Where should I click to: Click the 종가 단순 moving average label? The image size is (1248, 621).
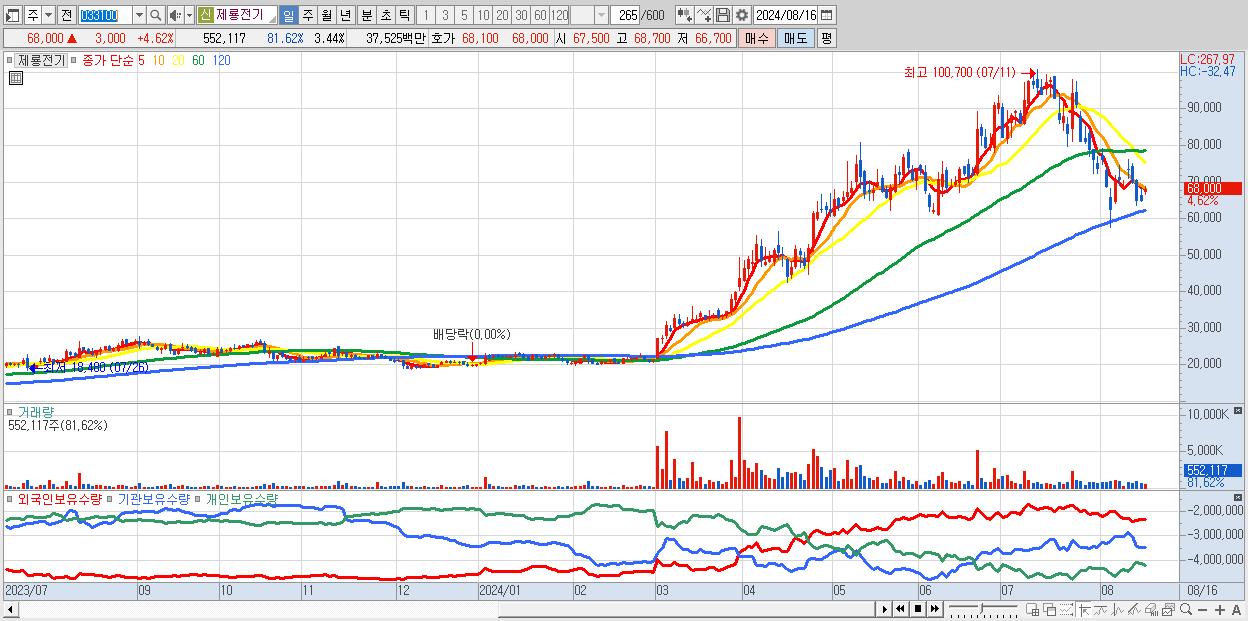pos(108,60)
